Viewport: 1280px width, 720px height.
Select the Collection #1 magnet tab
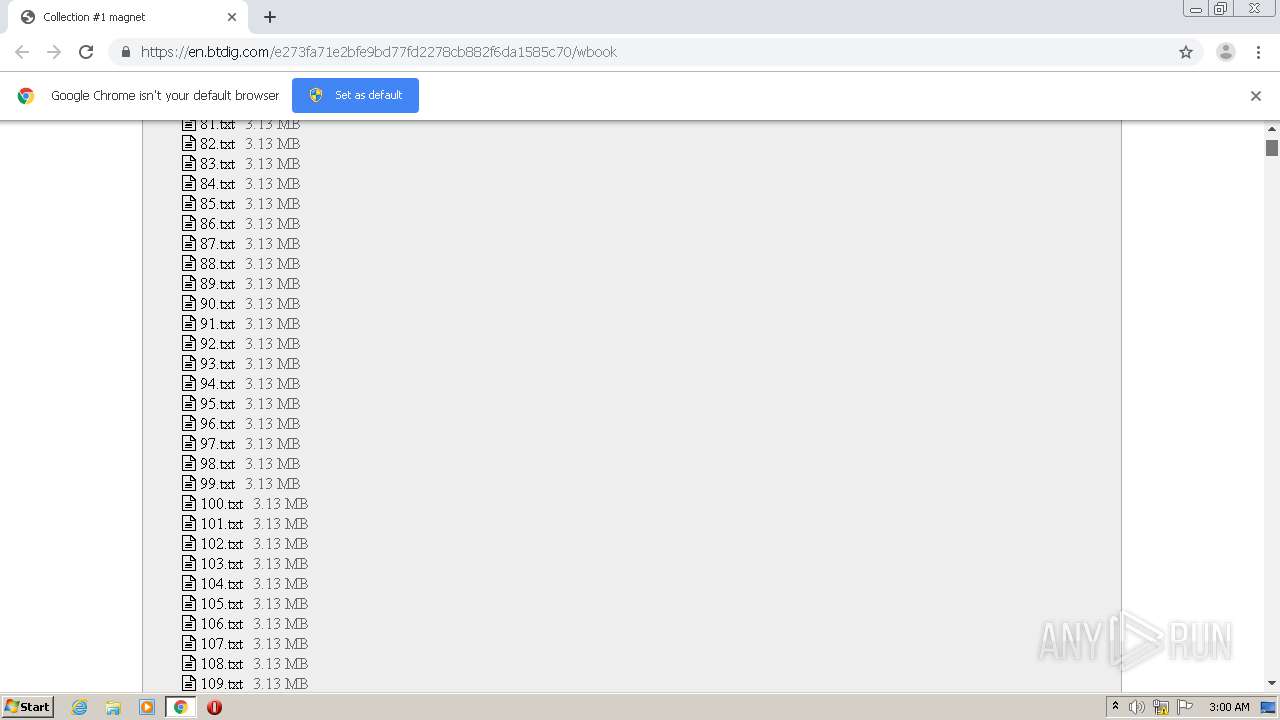point(127,17)
